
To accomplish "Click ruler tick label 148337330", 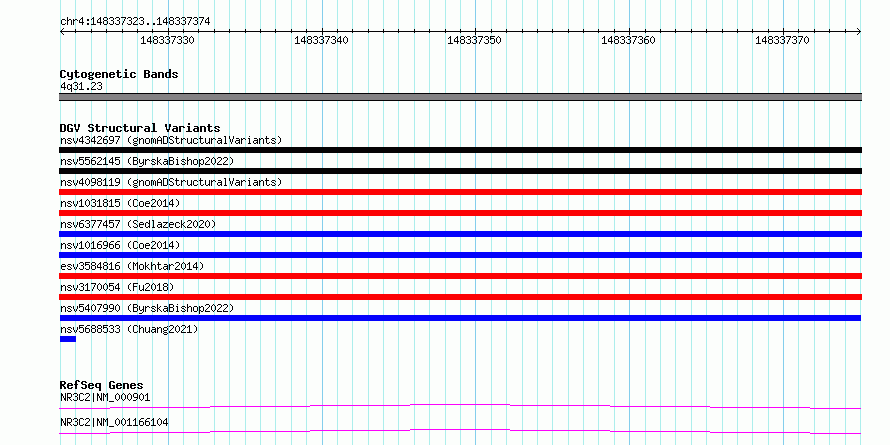I will point(167,40).
